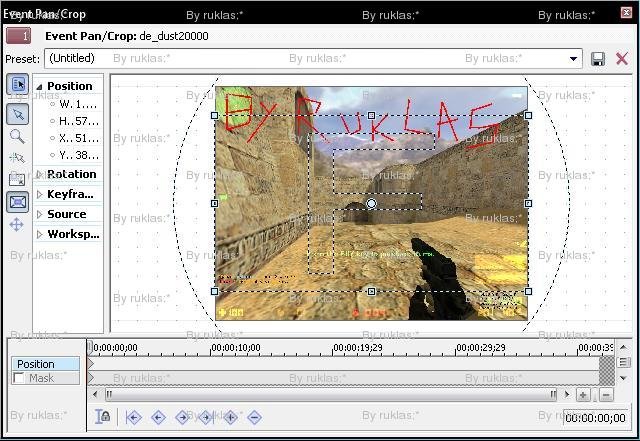Zoom in timeline with plus button
The height and width of the screenshot is (441, 640).
pos(583,395)
